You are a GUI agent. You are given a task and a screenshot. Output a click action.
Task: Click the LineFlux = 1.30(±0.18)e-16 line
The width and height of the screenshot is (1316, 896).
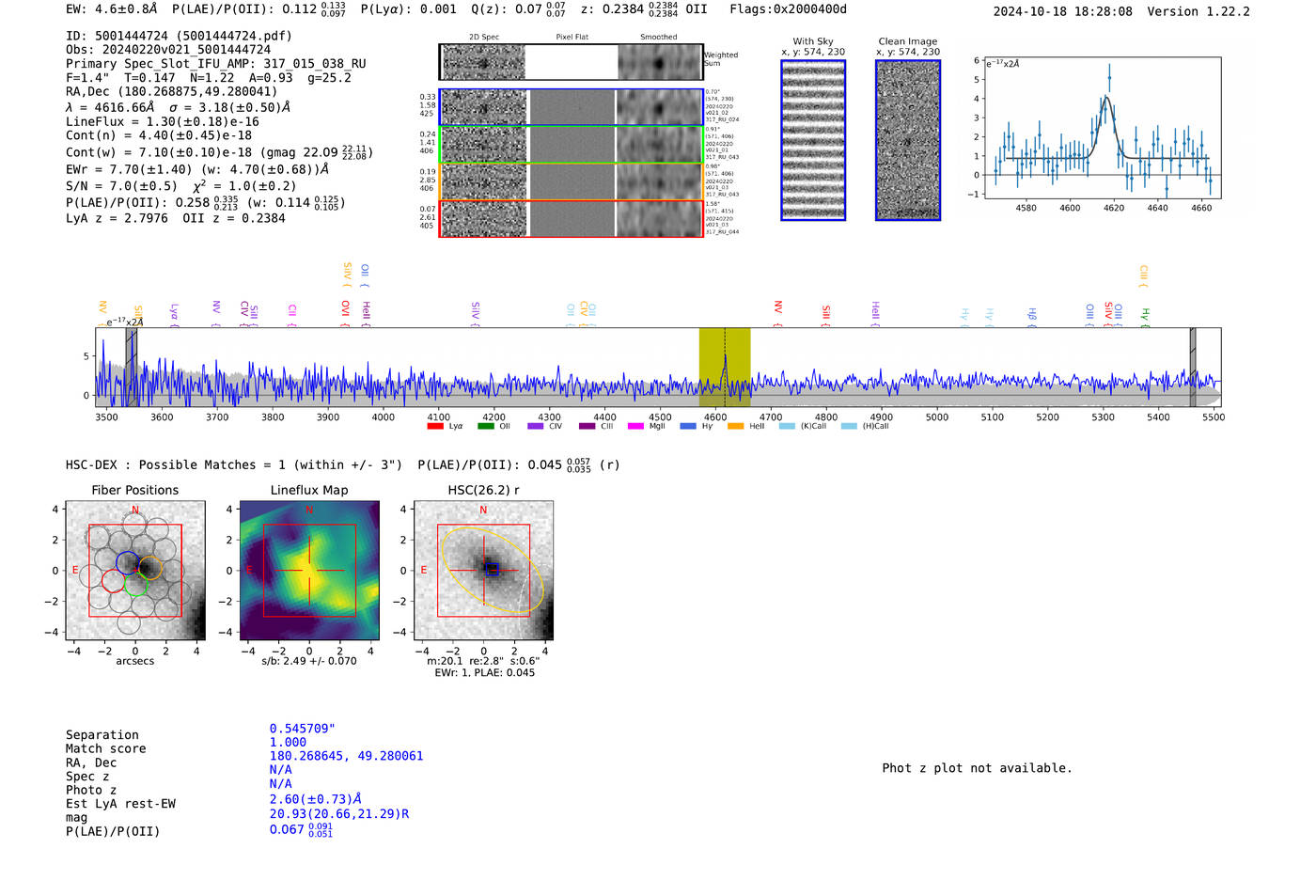[163, 121]
